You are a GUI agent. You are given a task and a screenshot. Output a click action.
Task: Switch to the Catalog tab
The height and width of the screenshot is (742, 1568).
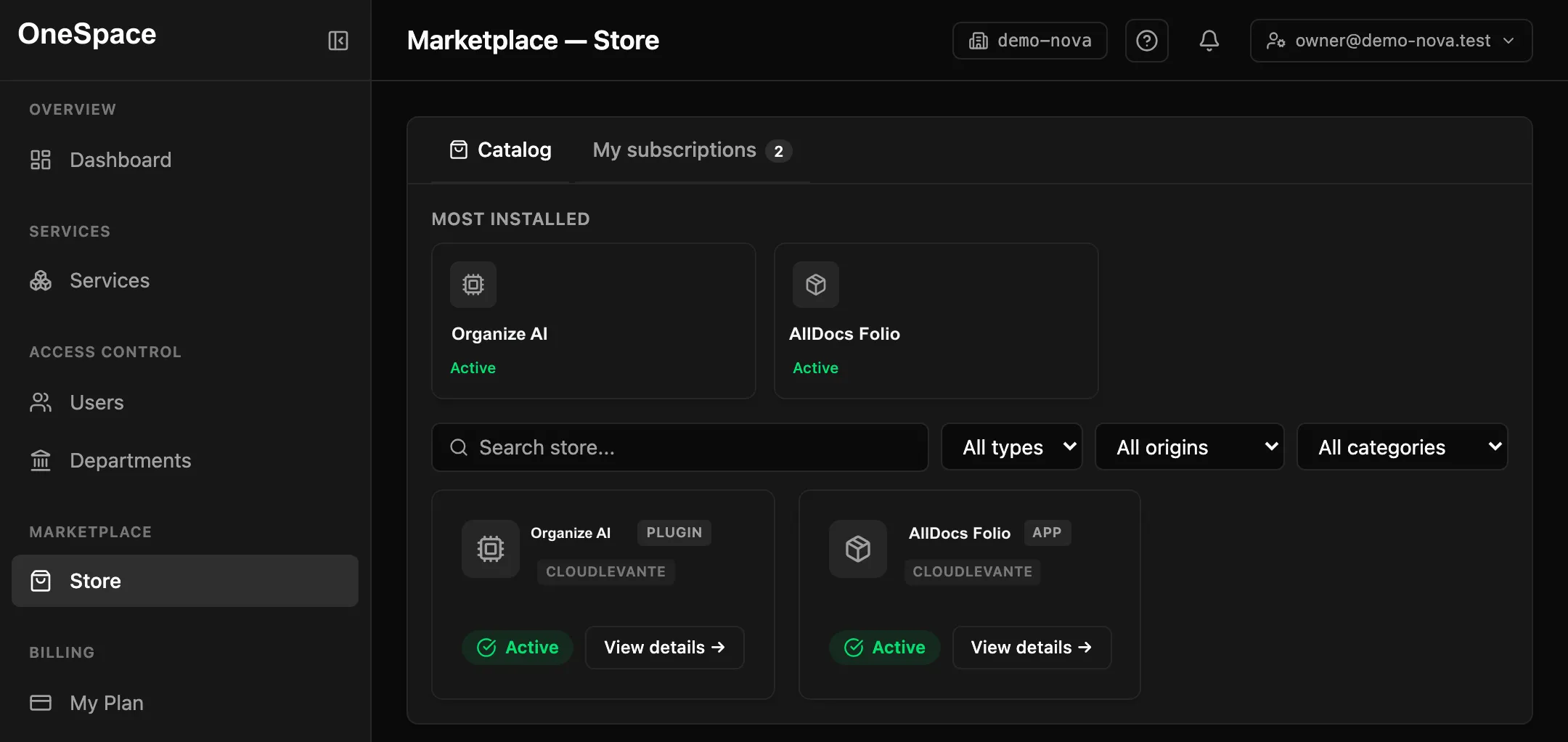500,150
